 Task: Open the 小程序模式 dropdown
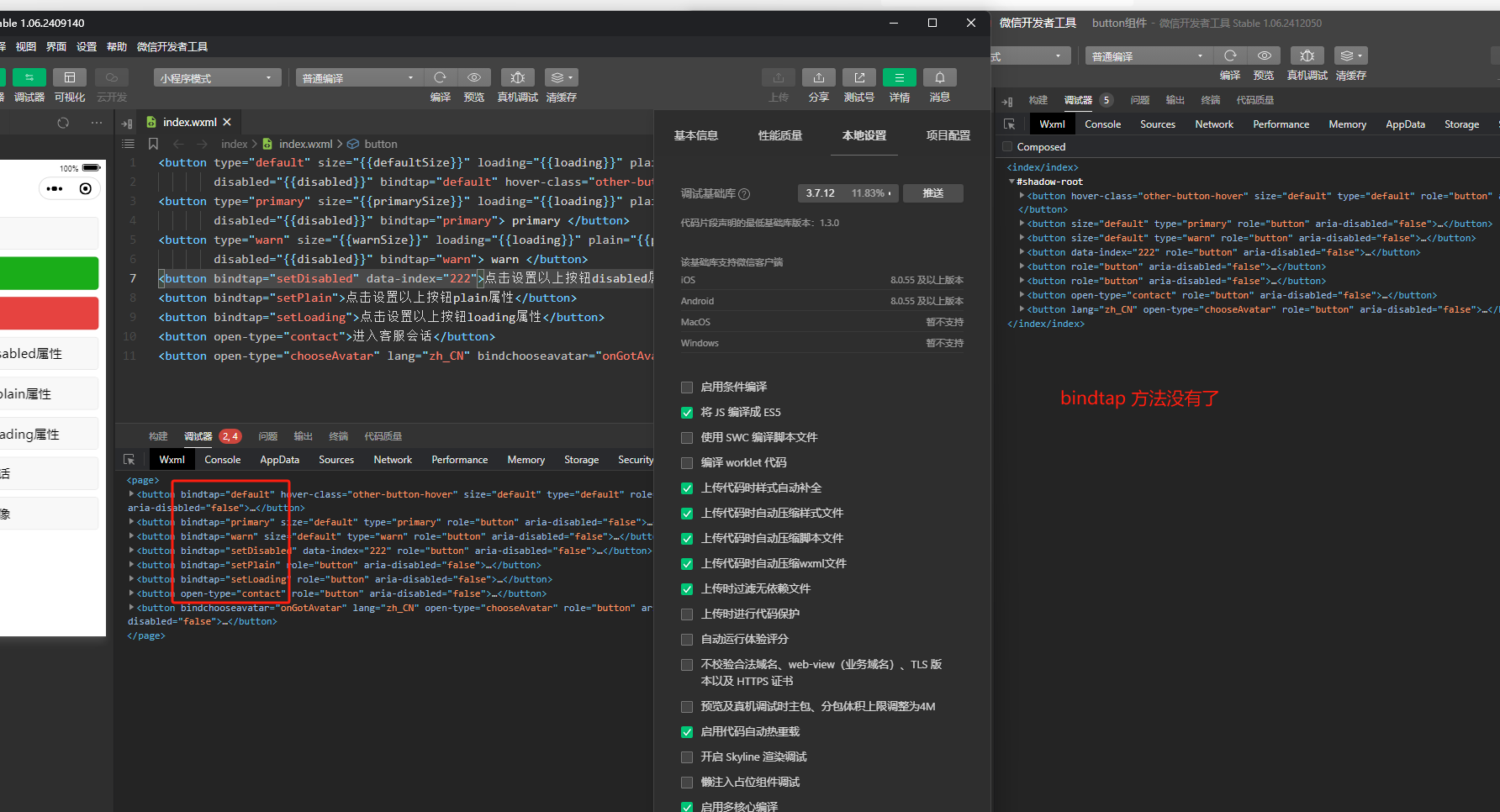point(218,78)
